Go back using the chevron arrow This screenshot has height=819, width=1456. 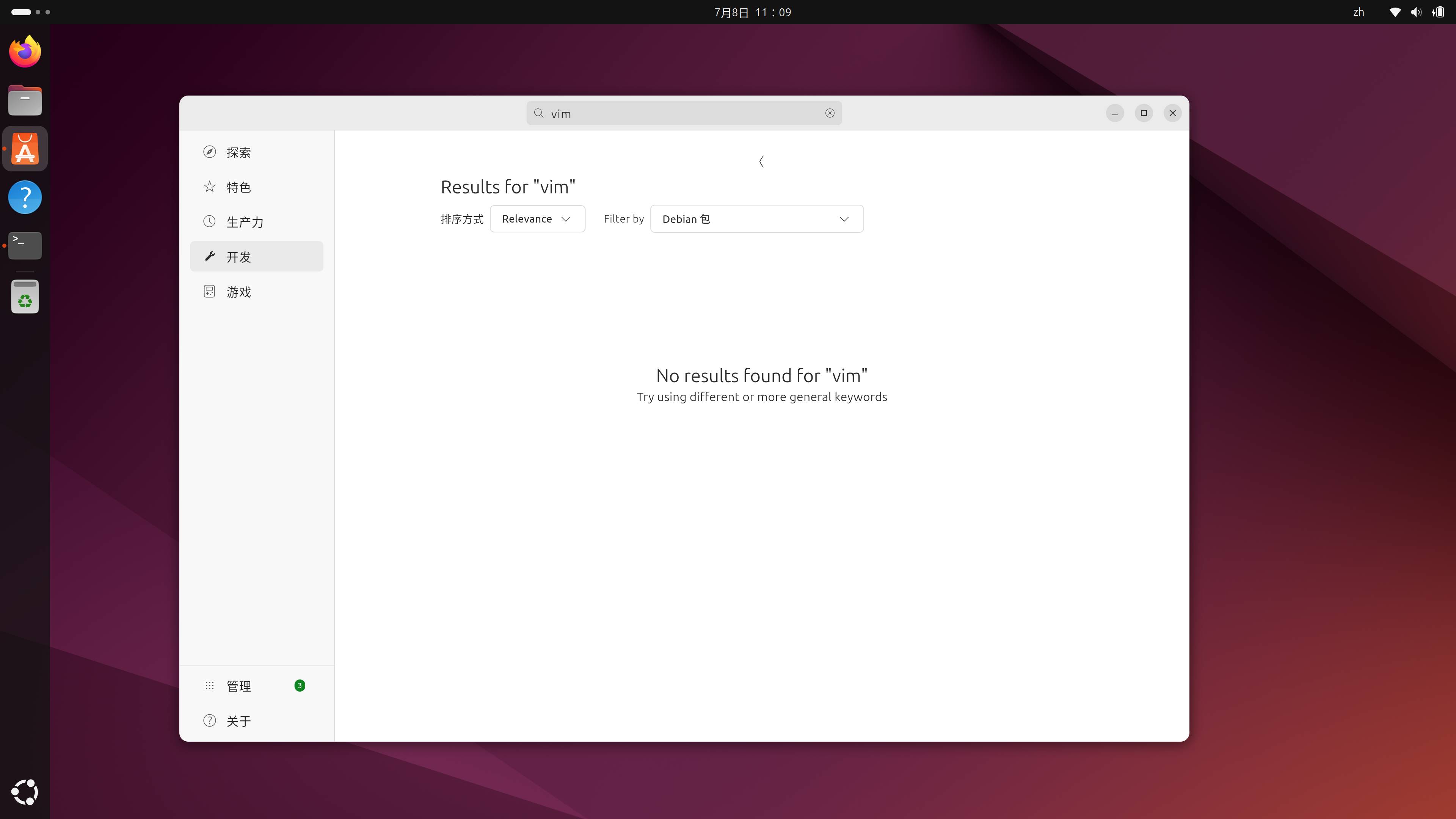pyautogui.click(x=761, y=162)
